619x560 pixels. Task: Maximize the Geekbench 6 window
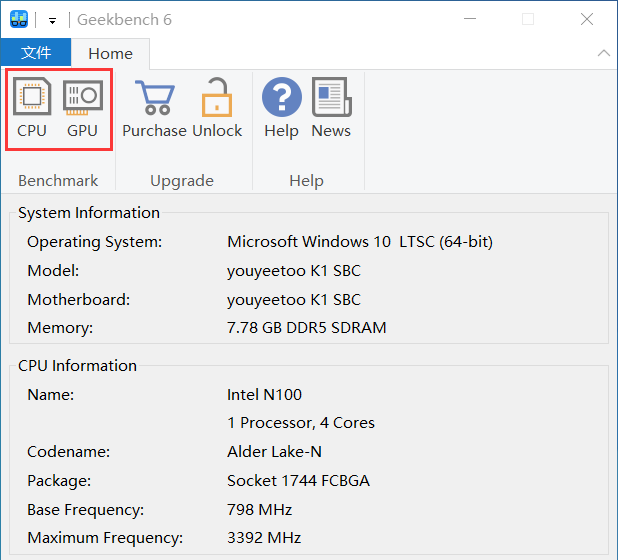pyautogui.click(x=528, y=19)
